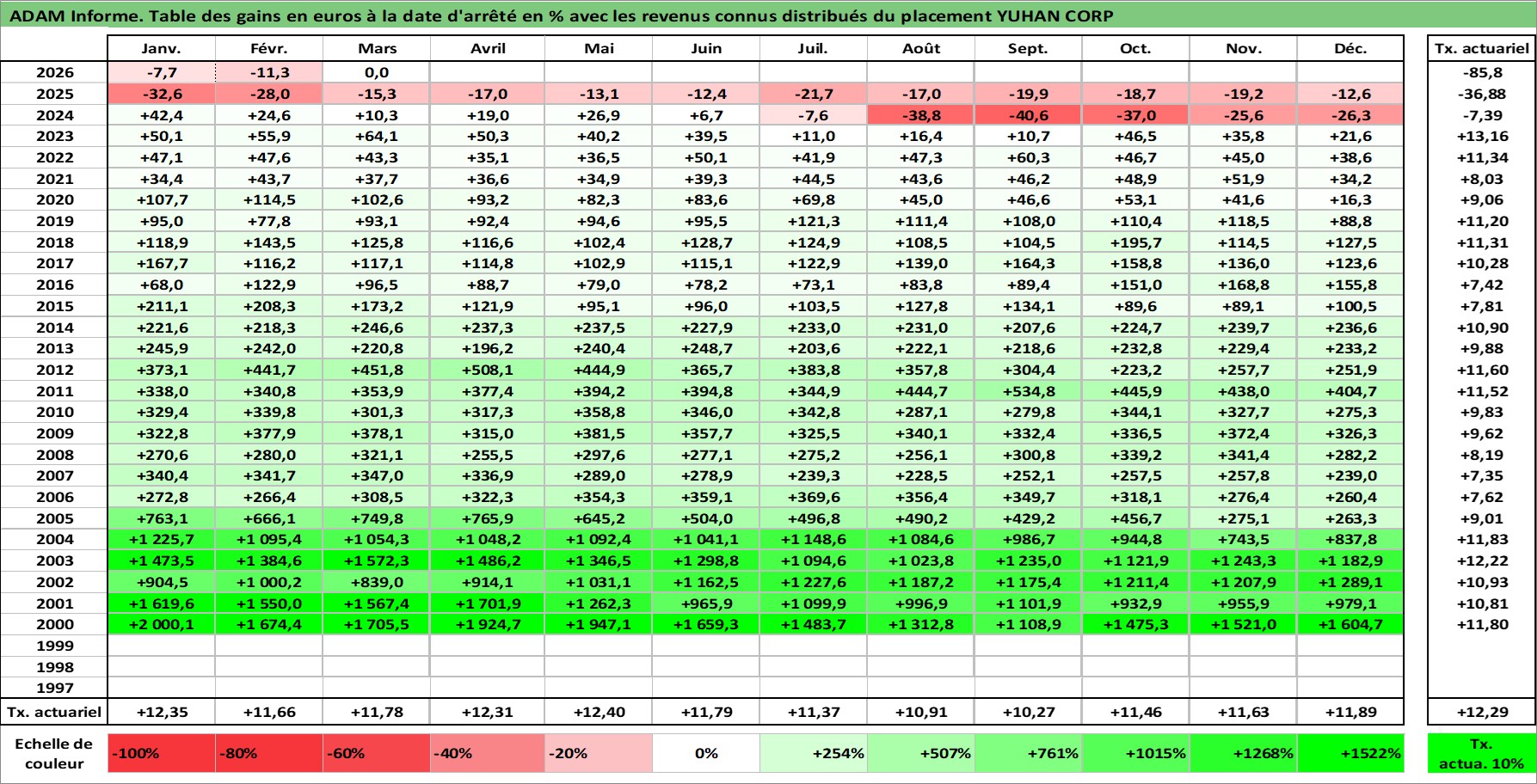1537x784 pixels.
Task: Select the +534,8 cell for Sept. 2011
Action: pyautogui.click(x=1029, y=391)
